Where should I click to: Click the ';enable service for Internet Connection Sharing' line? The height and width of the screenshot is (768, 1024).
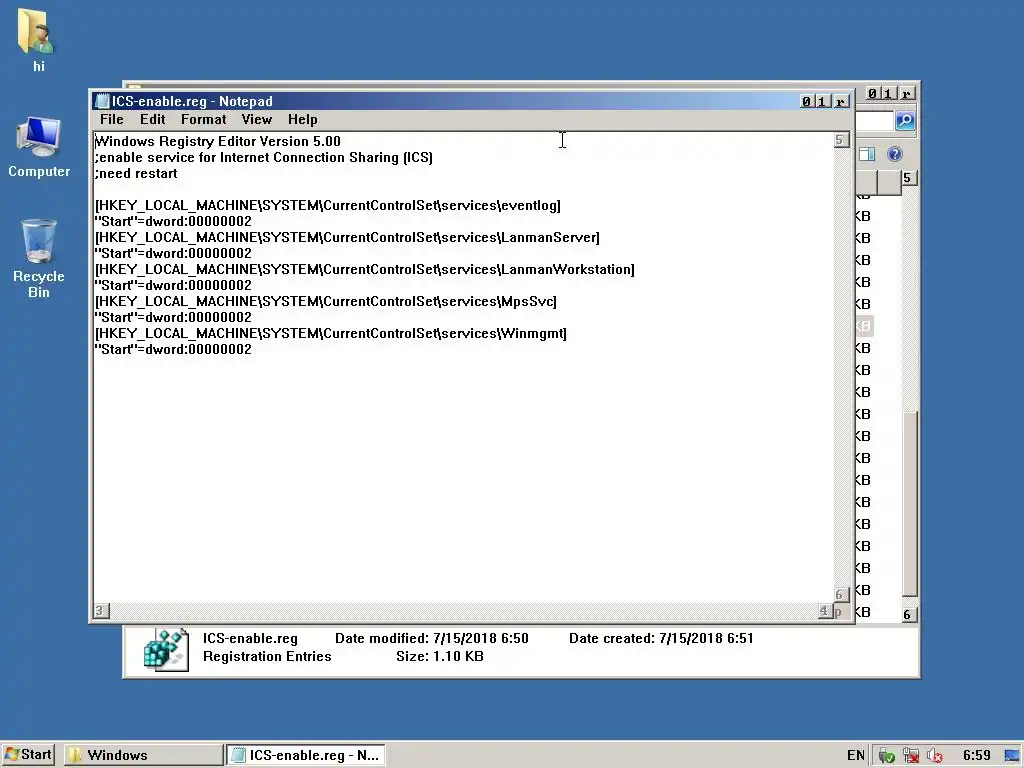264,157
